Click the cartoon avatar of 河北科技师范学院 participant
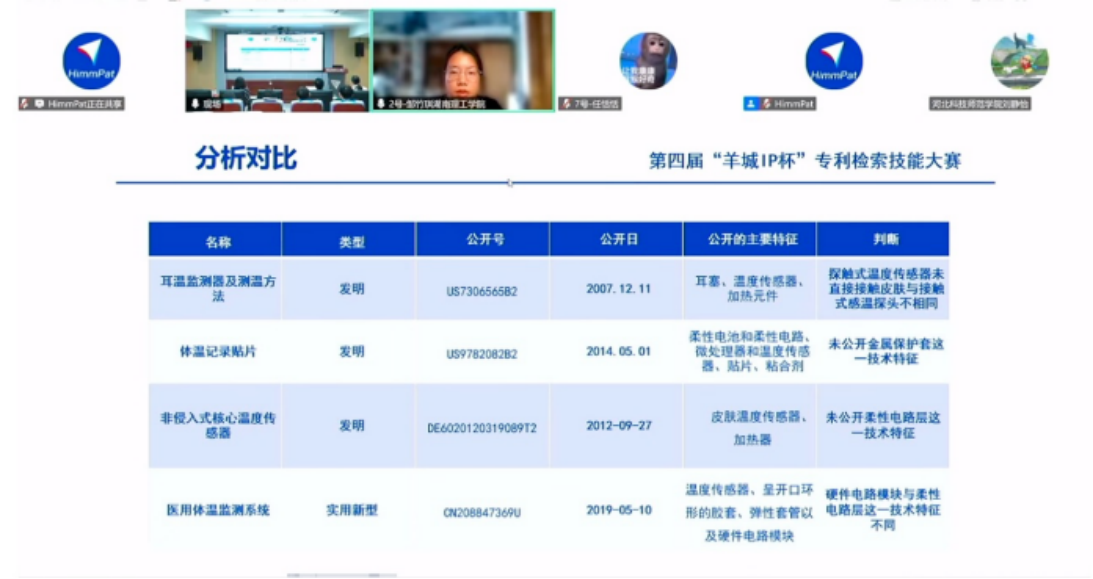The width and height of the screenshot is (1093, 579). (x=1018, y=60)
